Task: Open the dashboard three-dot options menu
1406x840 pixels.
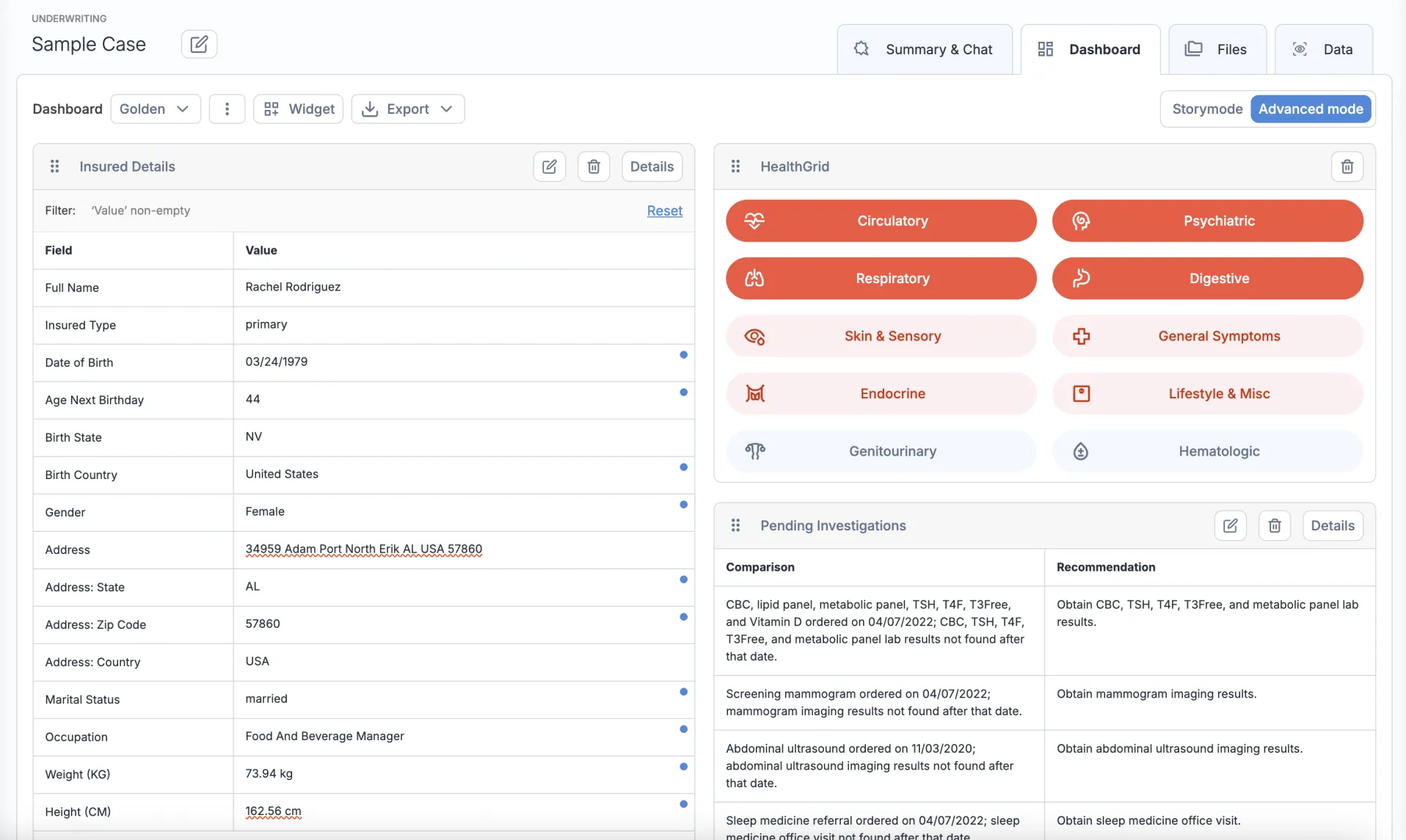Action: tap(227, 109)
